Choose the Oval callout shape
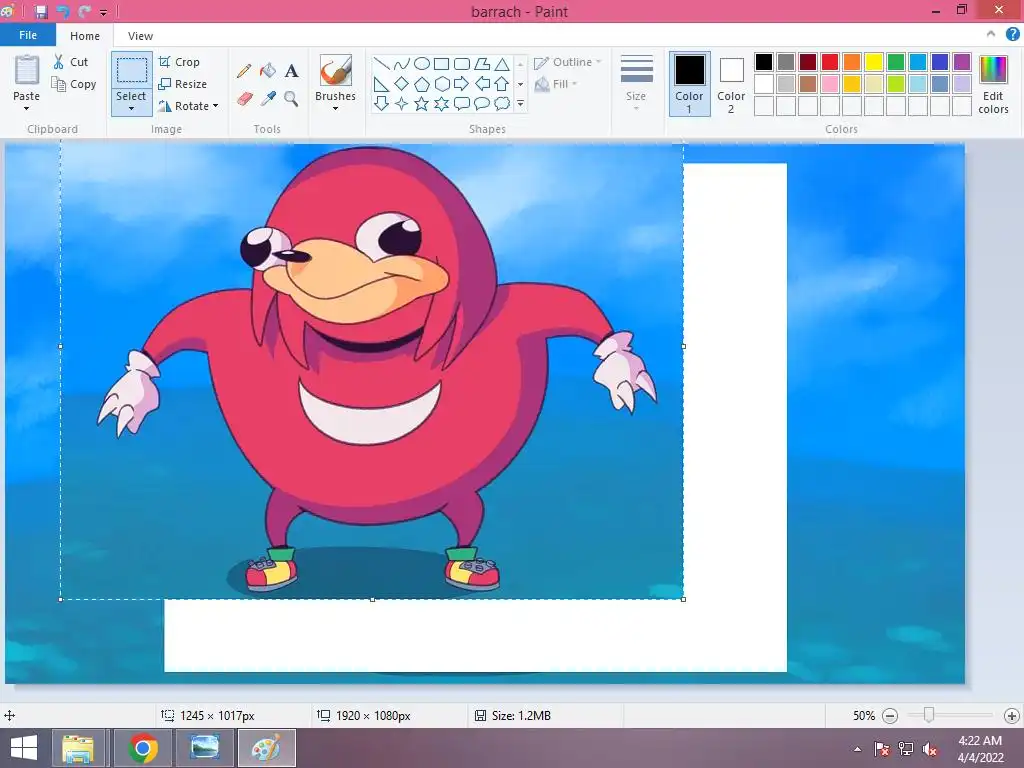The image size is (1024, 768). click(x=482, y=103)
